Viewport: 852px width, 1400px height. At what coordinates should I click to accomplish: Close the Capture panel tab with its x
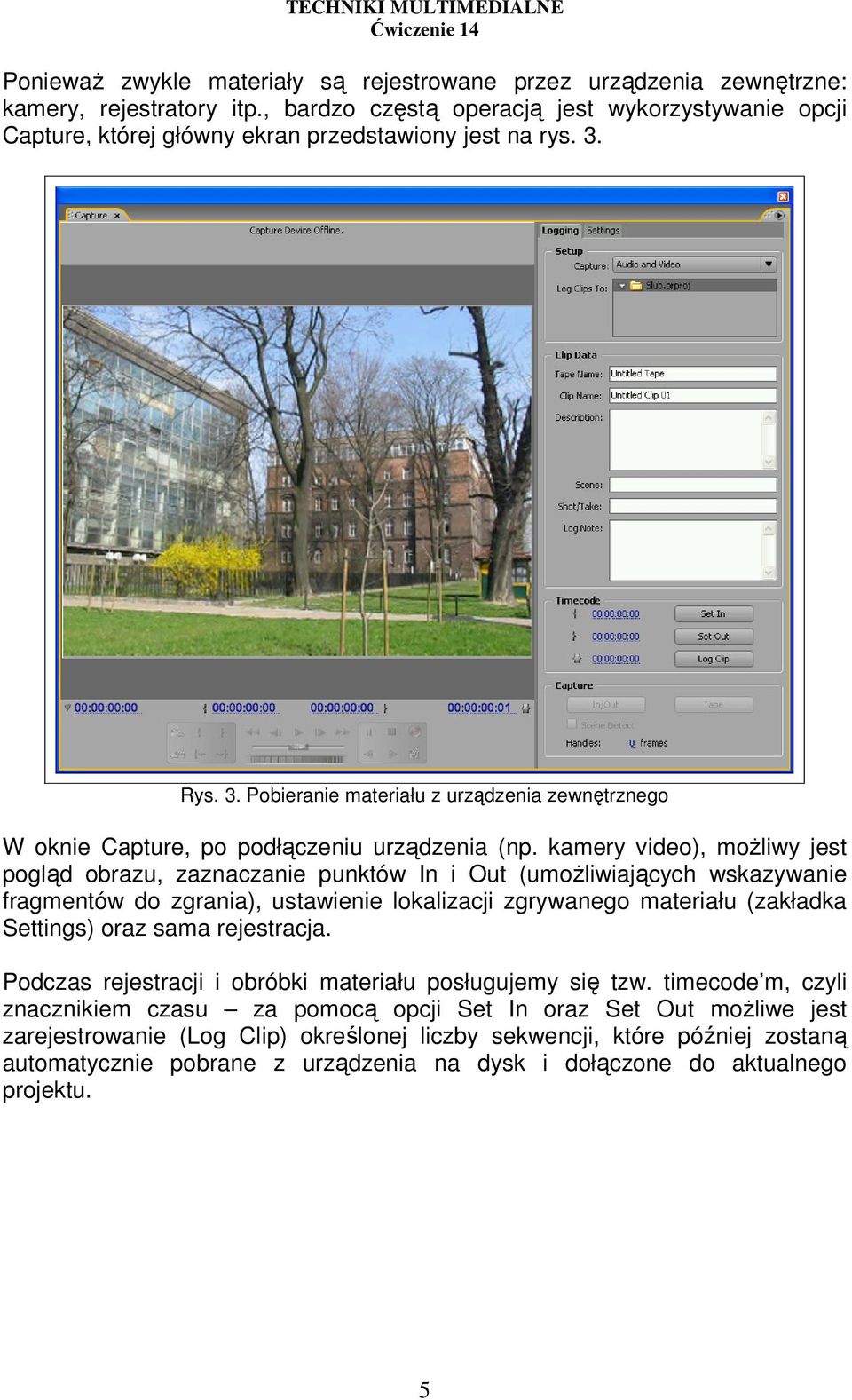[x=117, y=216]
